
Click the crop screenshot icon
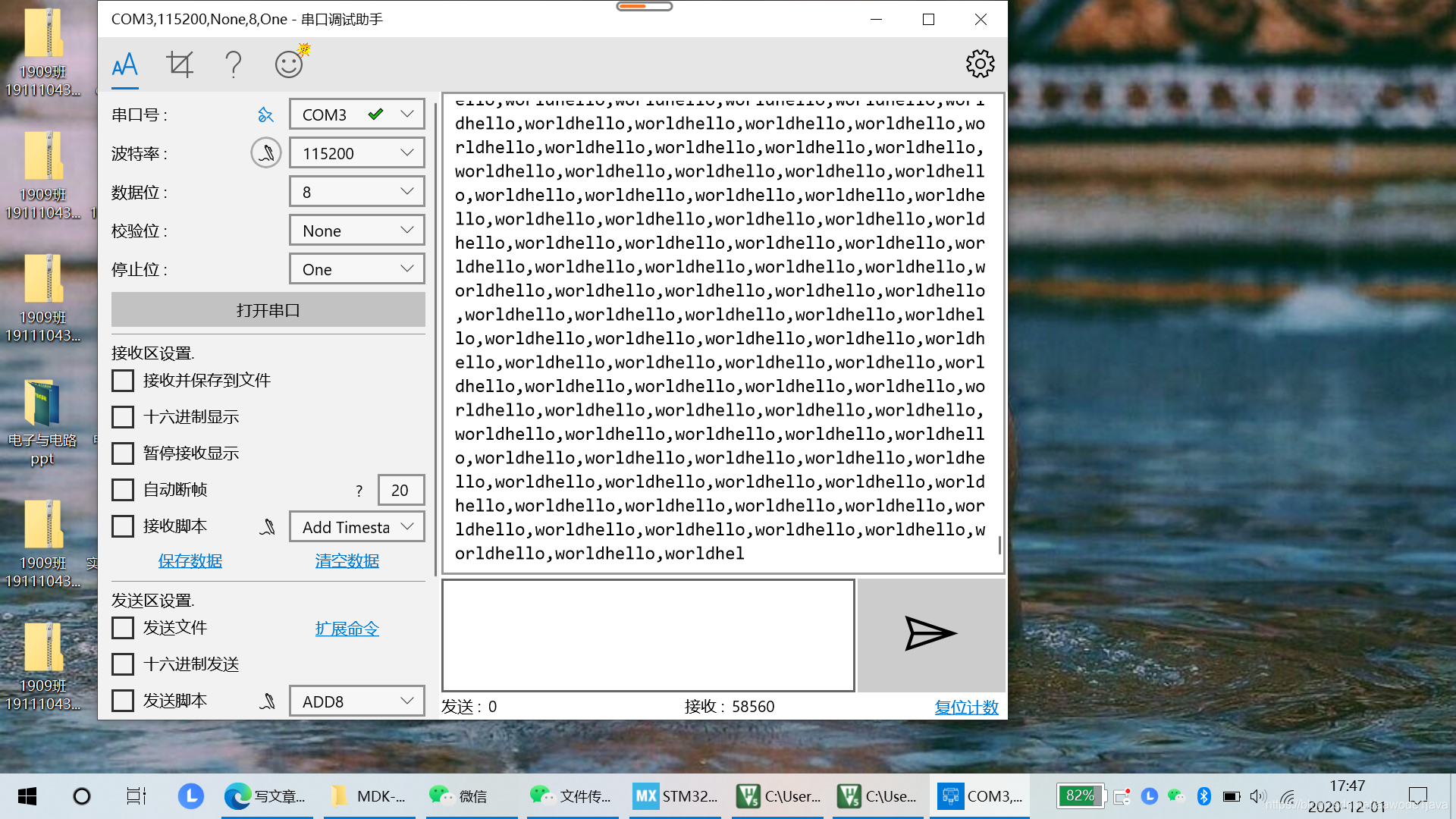pyautogui.click(x=180, y=64)
